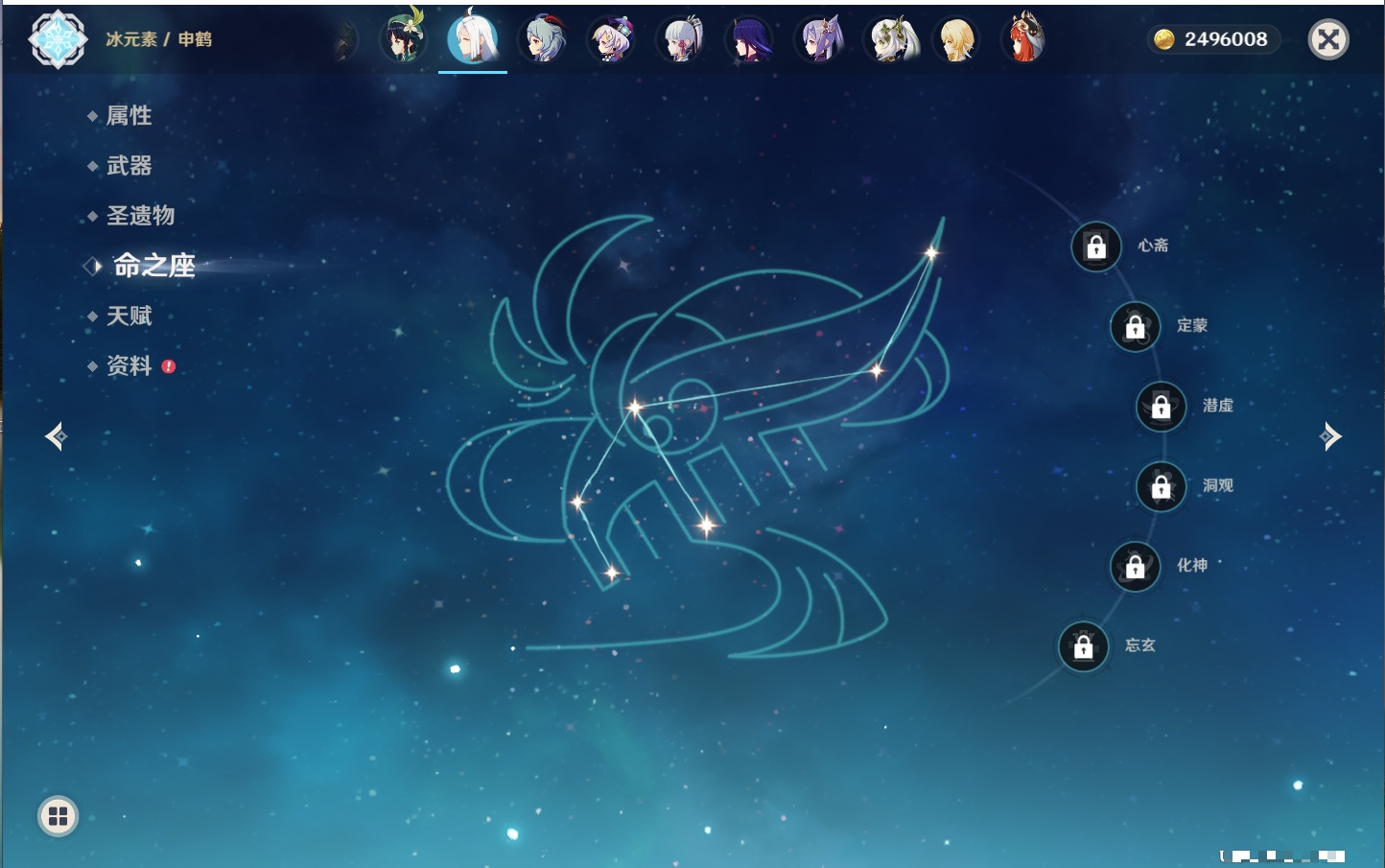Go to previous character with left arrow
This screenshot has width=1385, height=868.
pyautogui.click(x=56, y=436)
